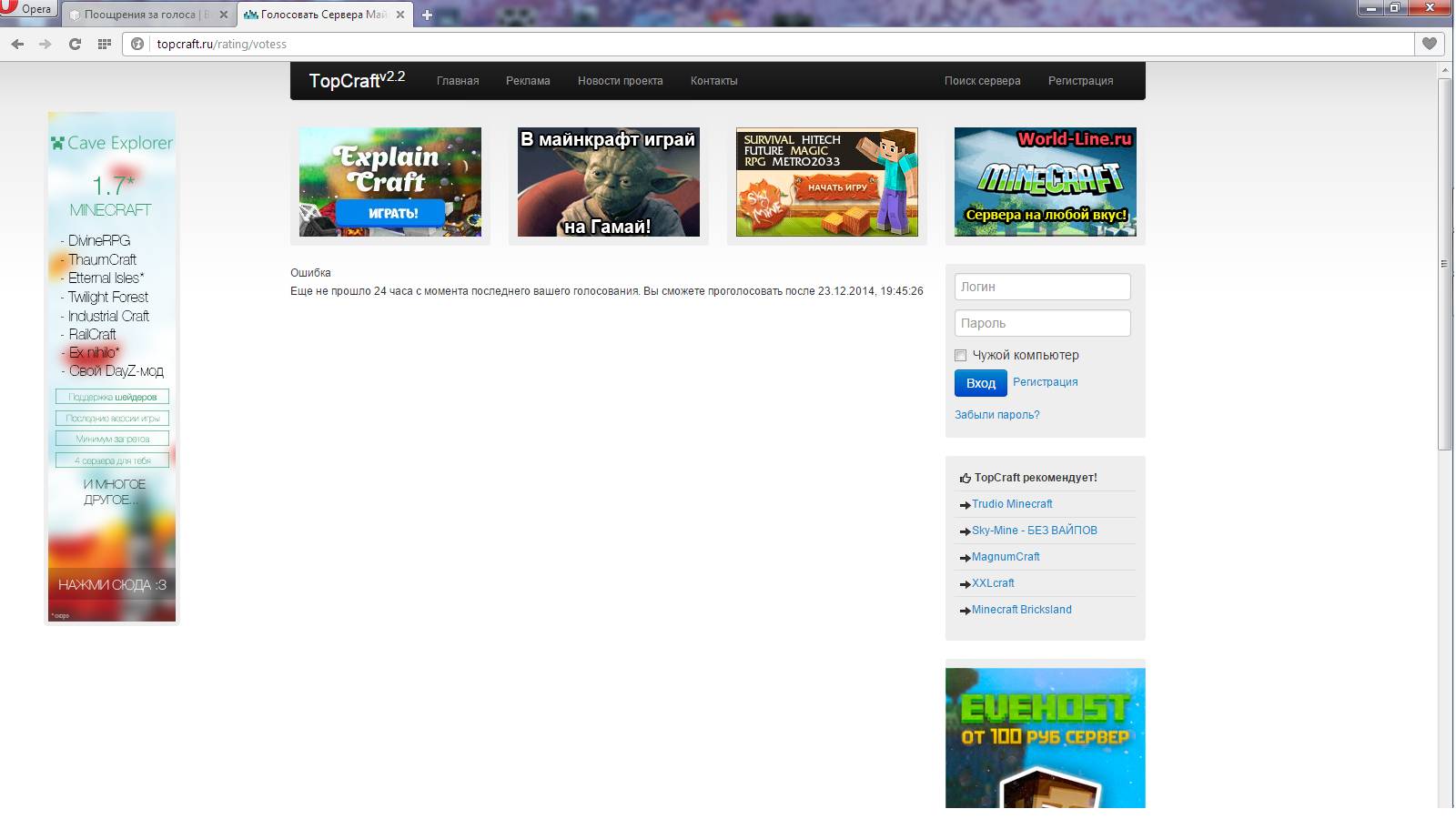
Task: Open the 'Minecraft Bricksland' link
Action: pos(1022,610)
